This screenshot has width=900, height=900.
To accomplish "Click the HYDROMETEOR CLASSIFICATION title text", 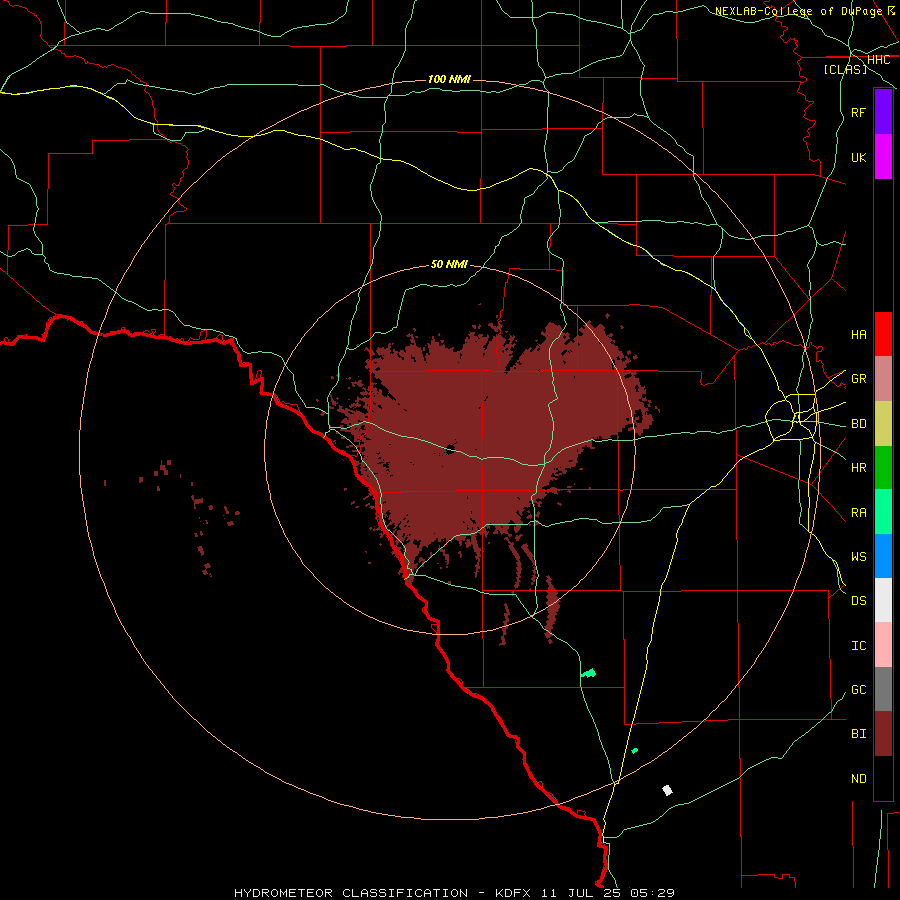I will (x=351, y=893).
